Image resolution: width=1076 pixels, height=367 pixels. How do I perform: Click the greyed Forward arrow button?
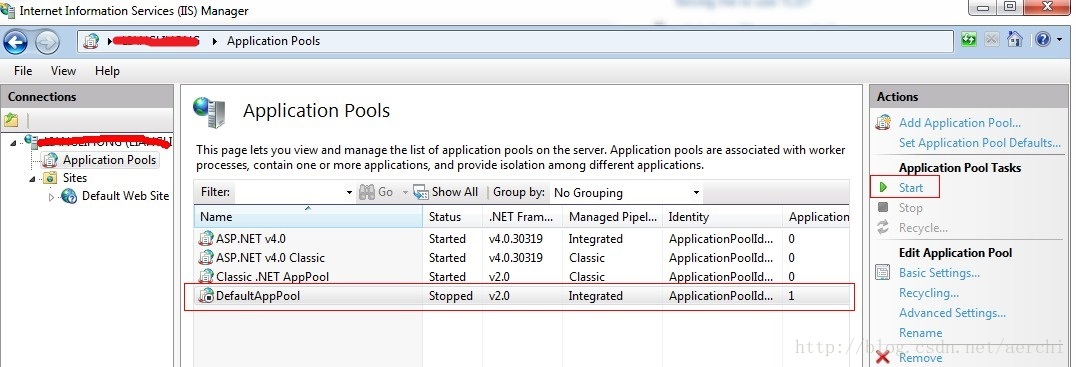click(x=46, y=43)
